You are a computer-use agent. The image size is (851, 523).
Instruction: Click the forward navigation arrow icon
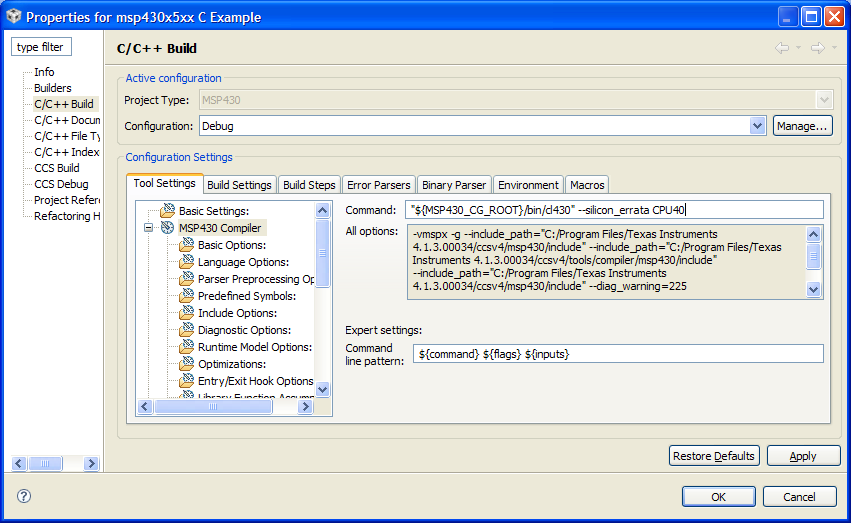817,48
